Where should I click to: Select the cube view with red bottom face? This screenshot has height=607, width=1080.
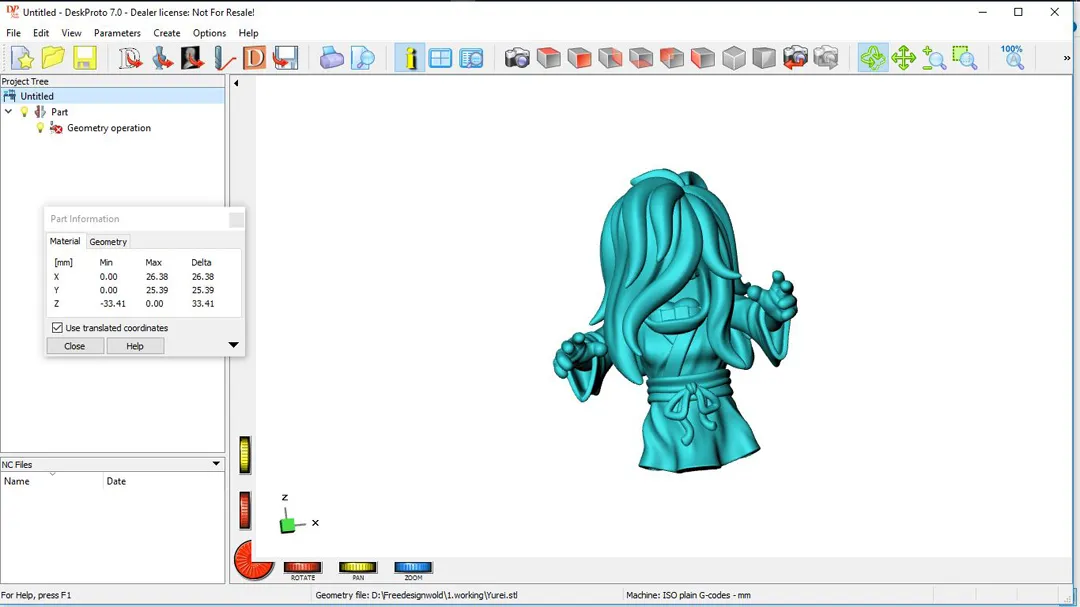tap(641, 58)
